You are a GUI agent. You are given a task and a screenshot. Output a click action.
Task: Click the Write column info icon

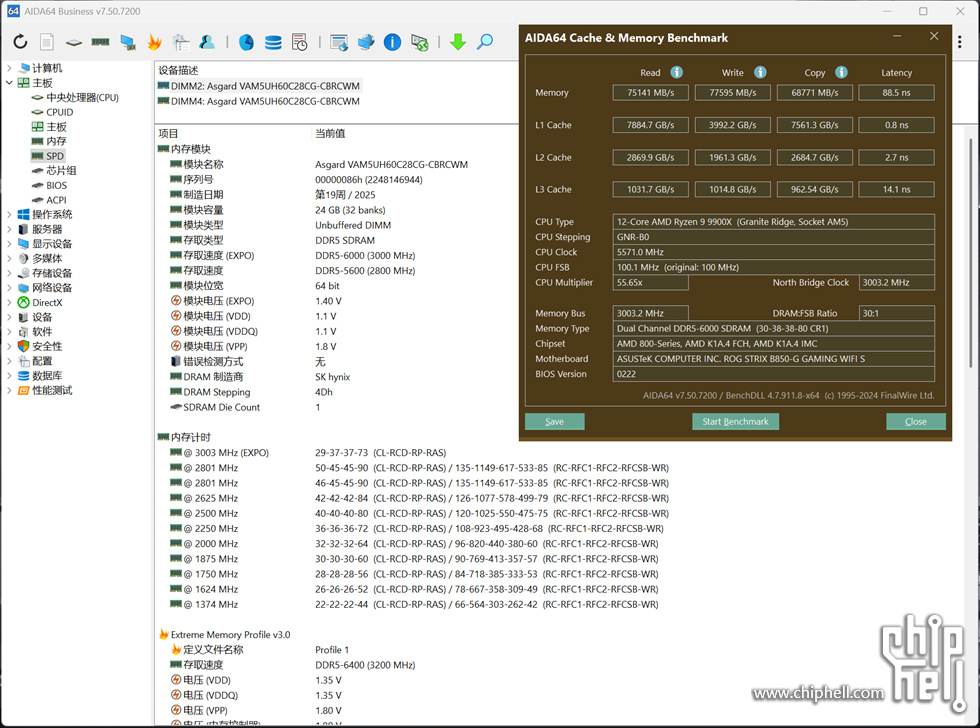760,72
